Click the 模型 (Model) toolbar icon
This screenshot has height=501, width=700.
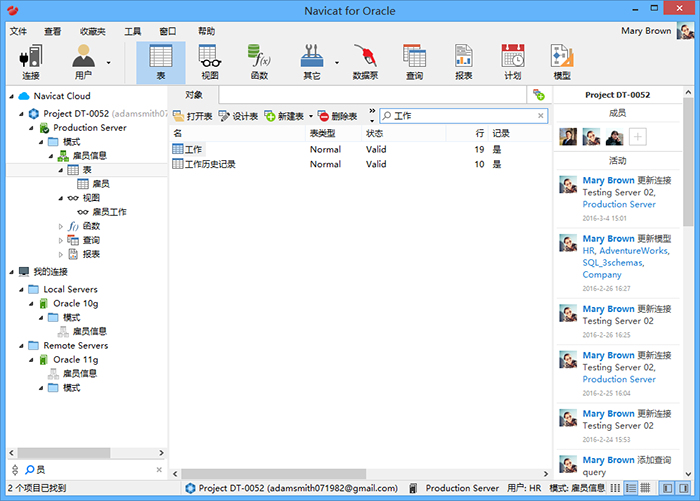coord(562,61)
